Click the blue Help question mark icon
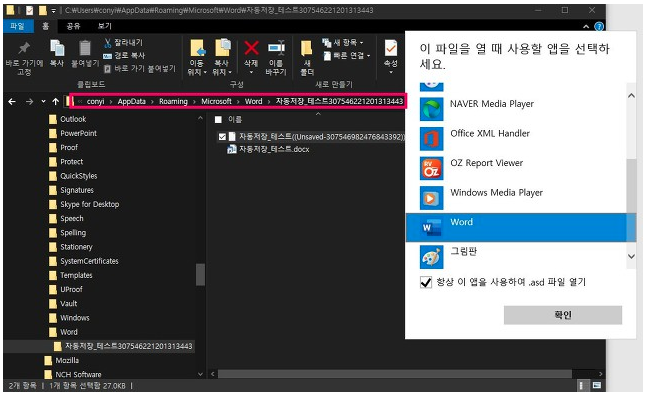The width and height of the screenshot is (651, 394). (599, 27)
